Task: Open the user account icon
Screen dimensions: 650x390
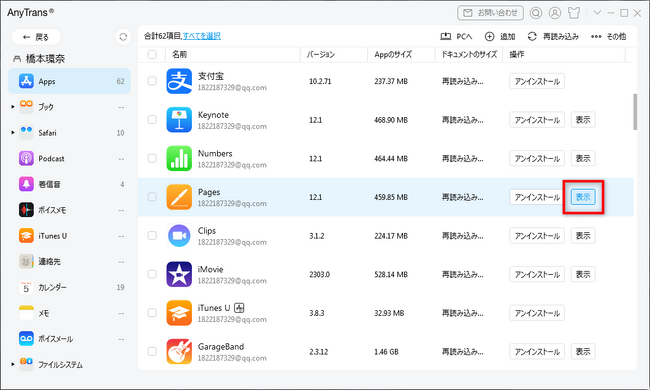Action: (555, 13)
